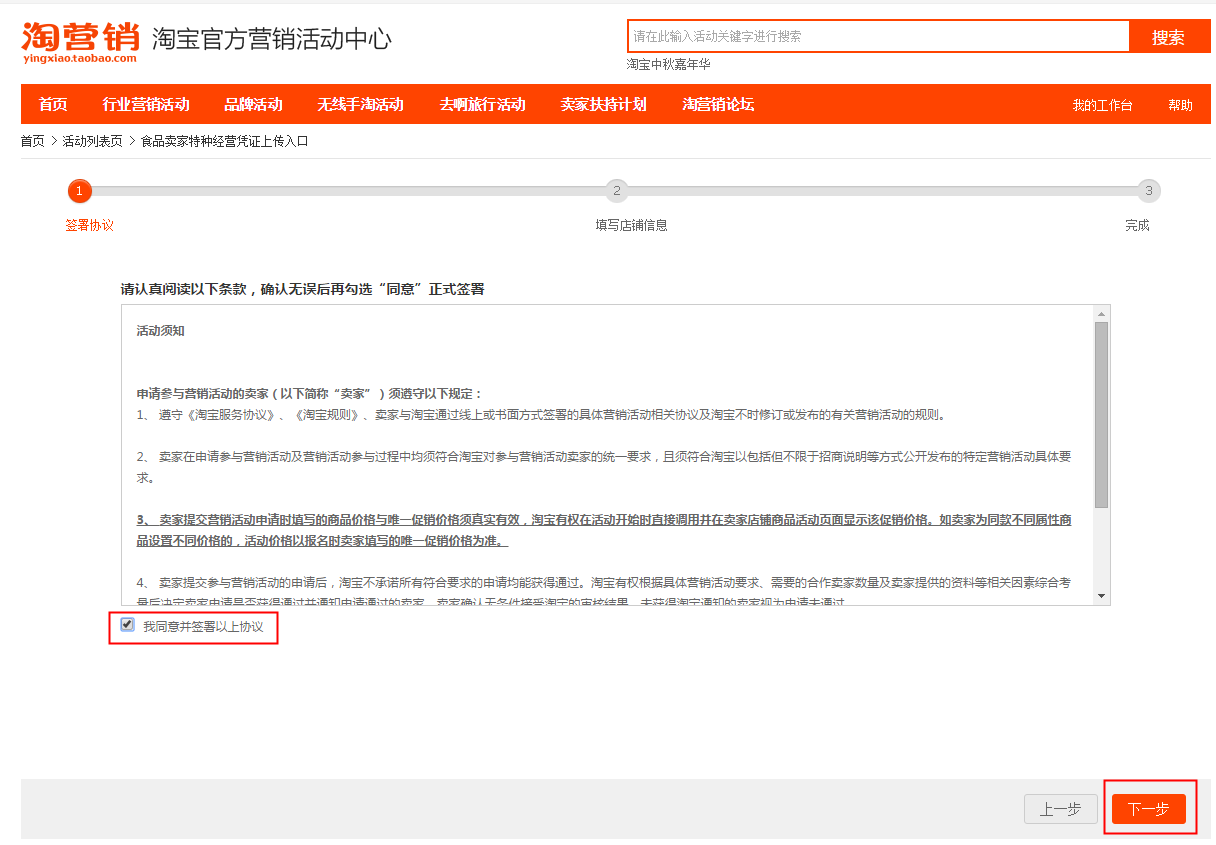
Task: Click the 完成 step label
Action: 1137,225
